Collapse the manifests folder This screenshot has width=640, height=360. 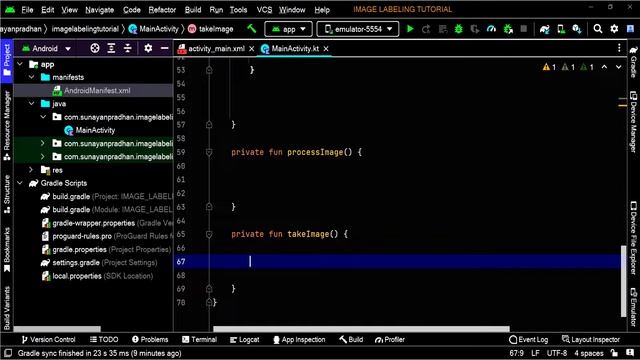[31, 77]
